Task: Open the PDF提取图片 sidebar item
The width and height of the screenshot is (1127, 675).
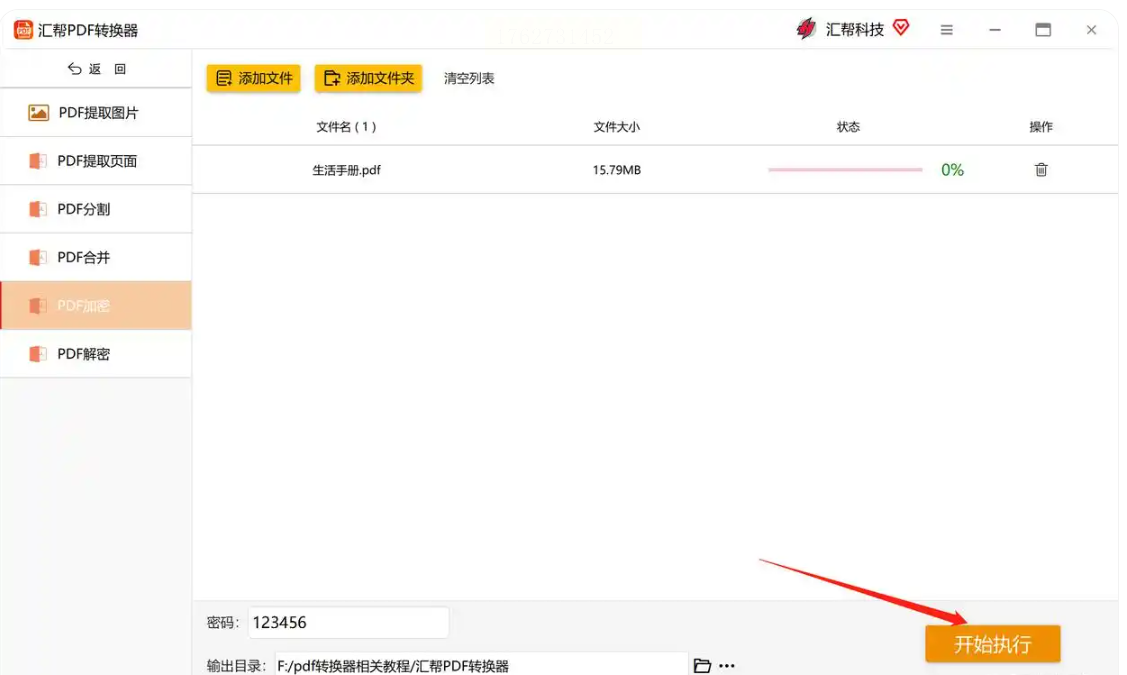Action: [x=96, y=113]
